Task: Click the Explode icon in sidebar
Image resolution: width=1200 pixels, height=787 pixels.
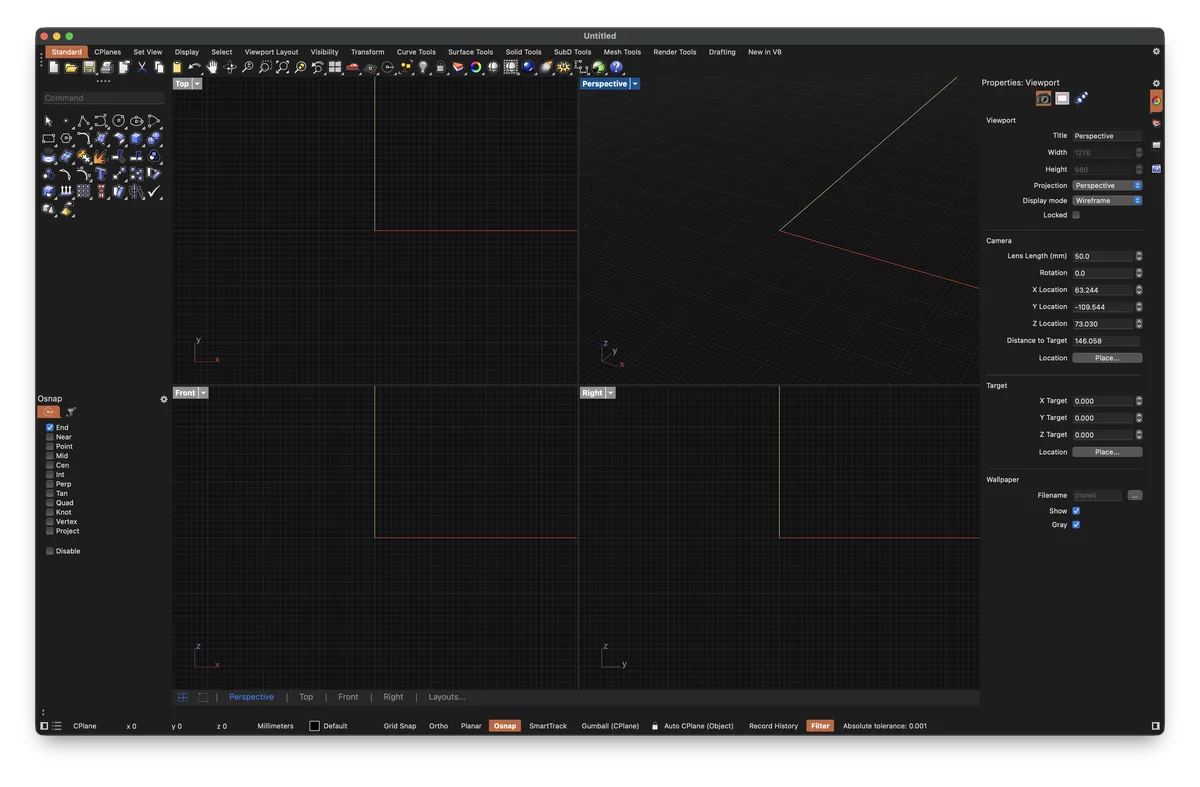Action: click(x=100, y=157)
